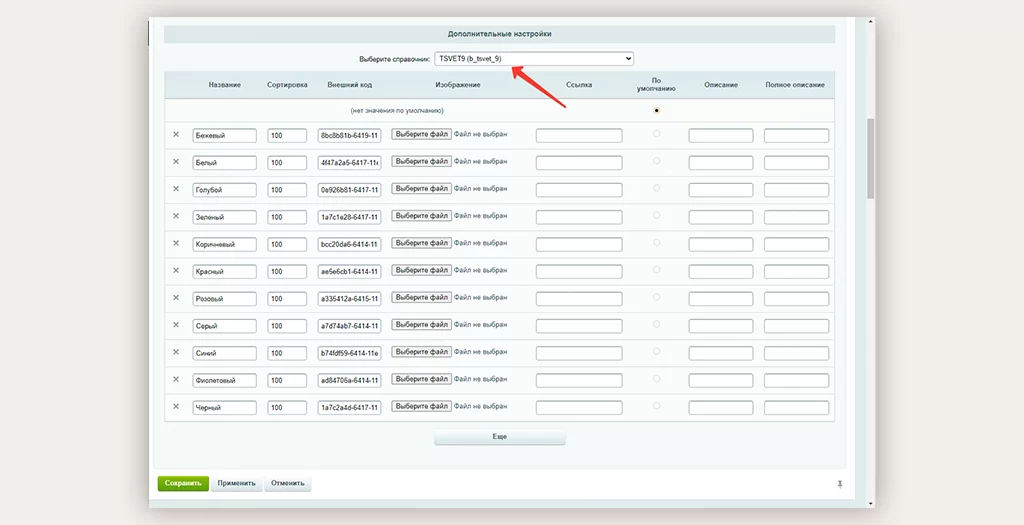
Task: Select the default radio for no default value
Action: click(x=656, y=110)
